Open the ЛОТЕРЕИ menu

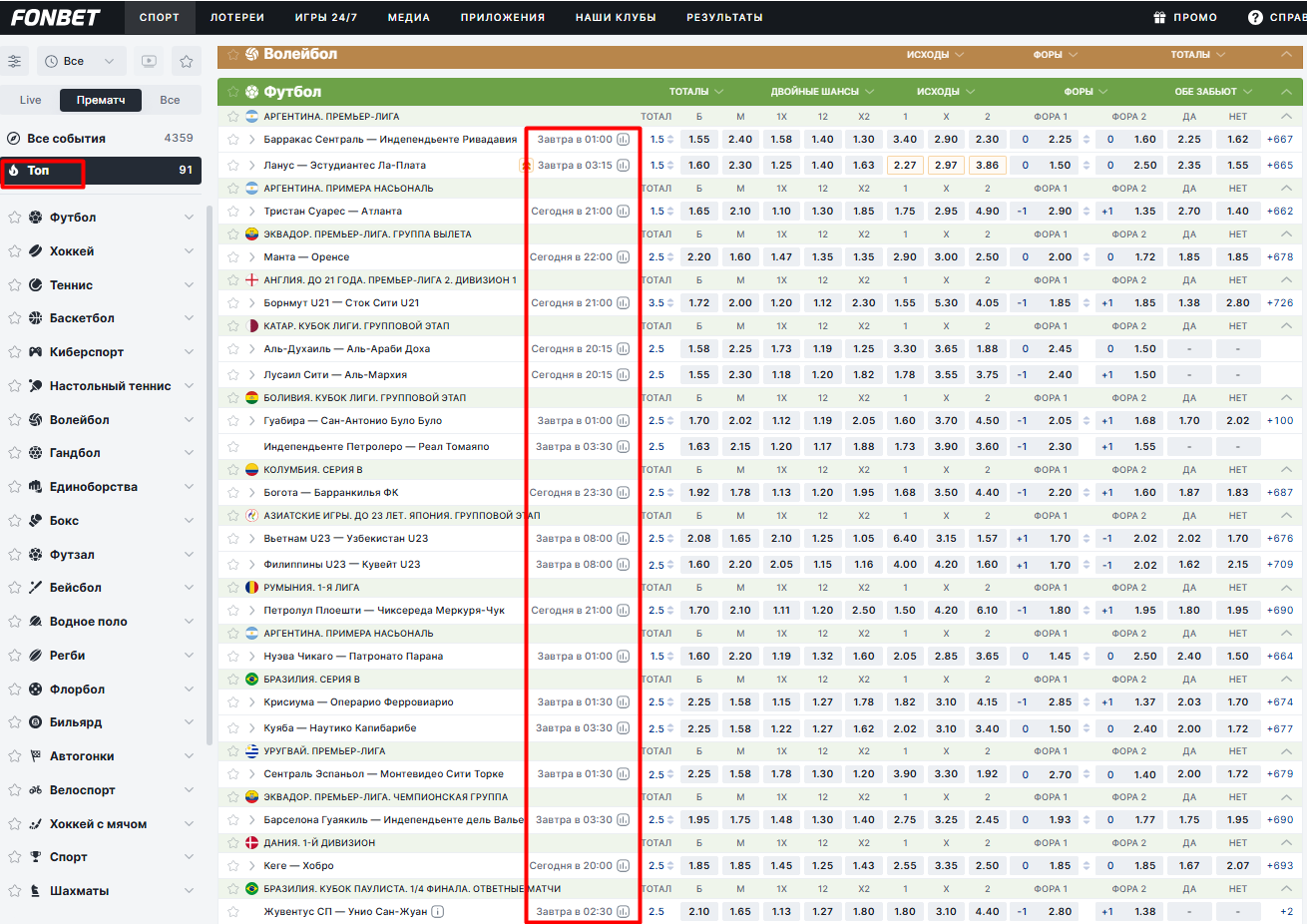coord(237,17)
